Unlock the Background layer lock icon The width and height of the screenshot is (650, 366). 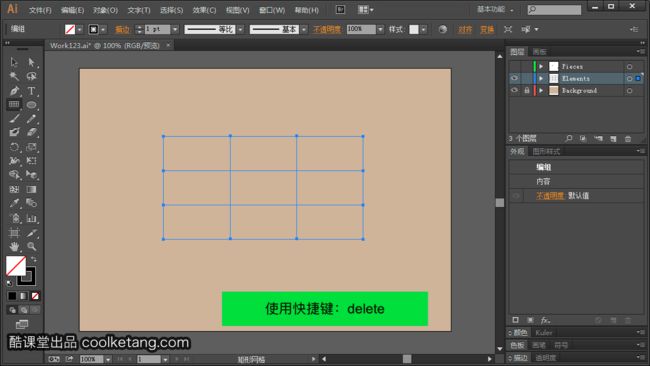[526, 90]
